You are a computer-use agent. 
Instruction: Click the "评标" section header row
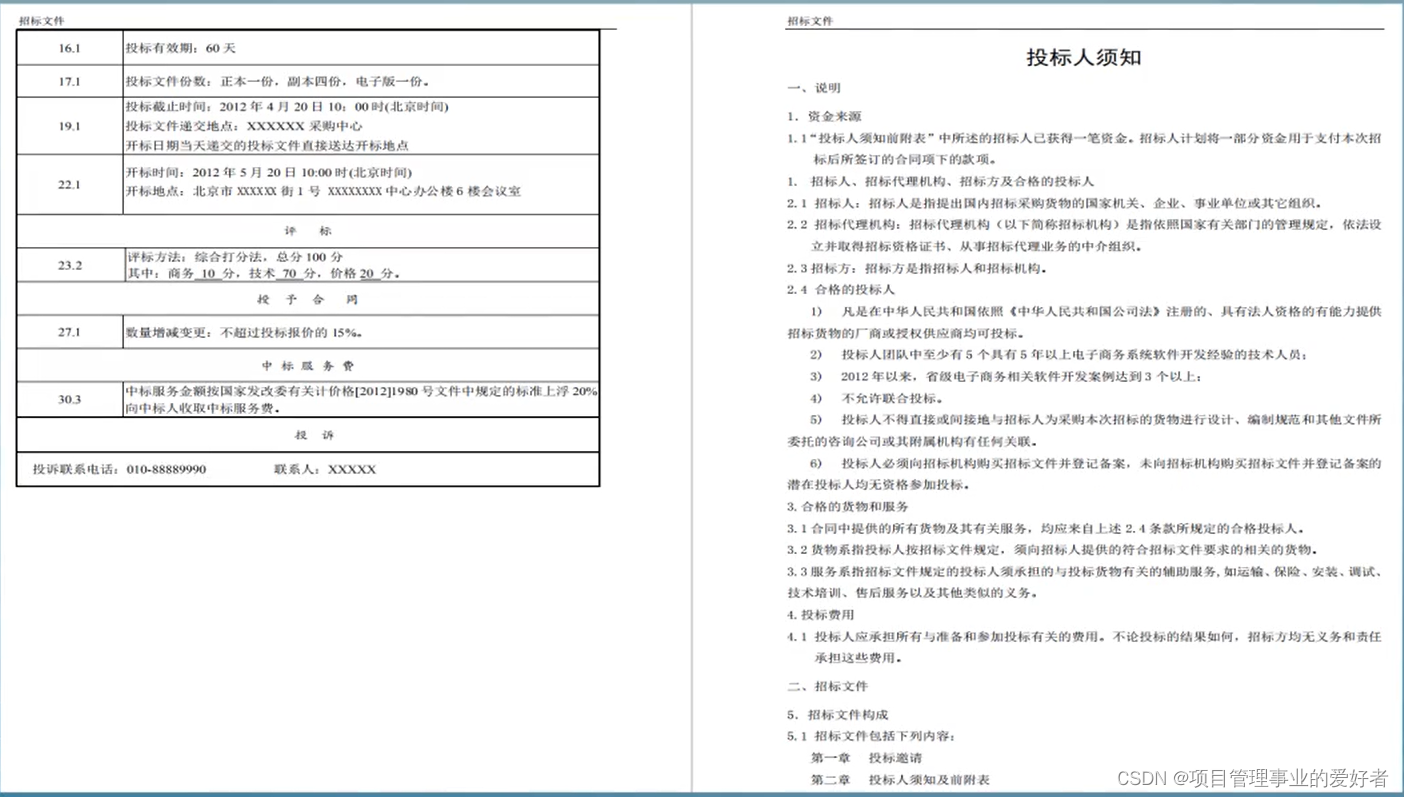click(x=308, y=231)
